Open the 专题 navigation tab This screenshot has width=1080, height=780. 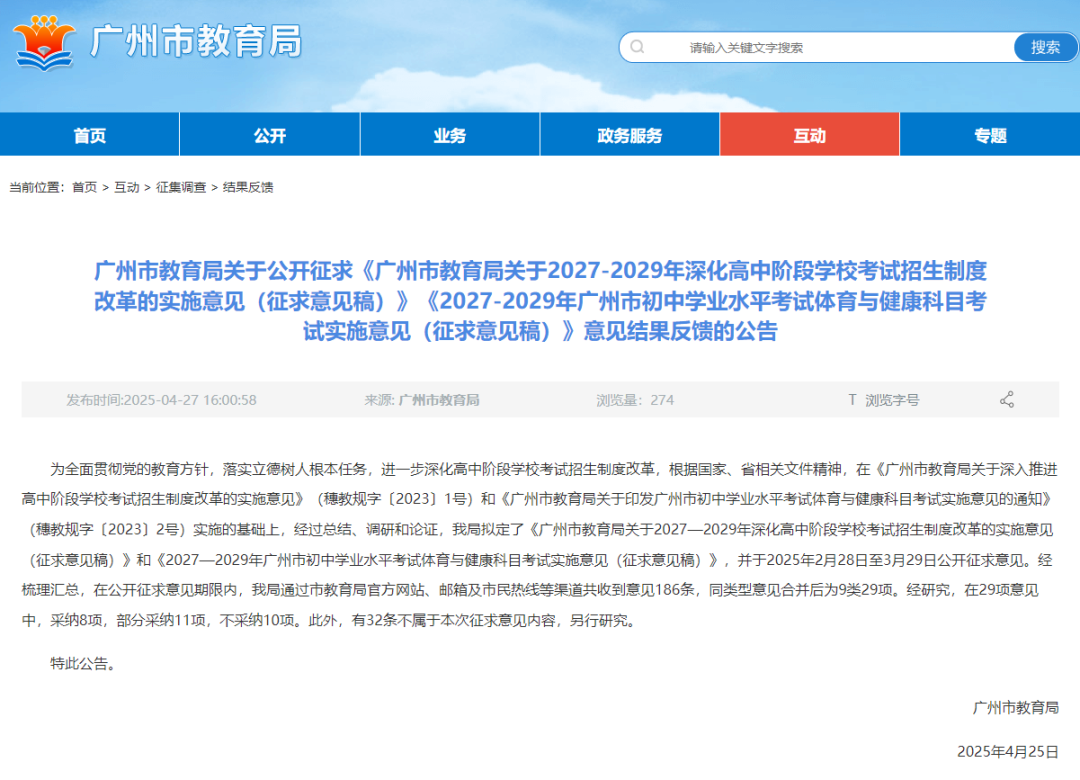[x=990, y=134]
